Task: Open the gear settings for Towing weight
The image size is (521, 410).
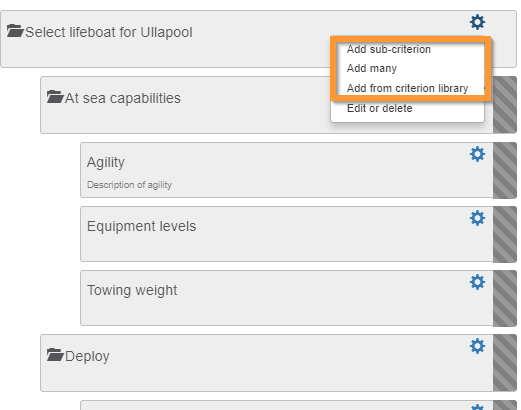Action: [477, 282]
